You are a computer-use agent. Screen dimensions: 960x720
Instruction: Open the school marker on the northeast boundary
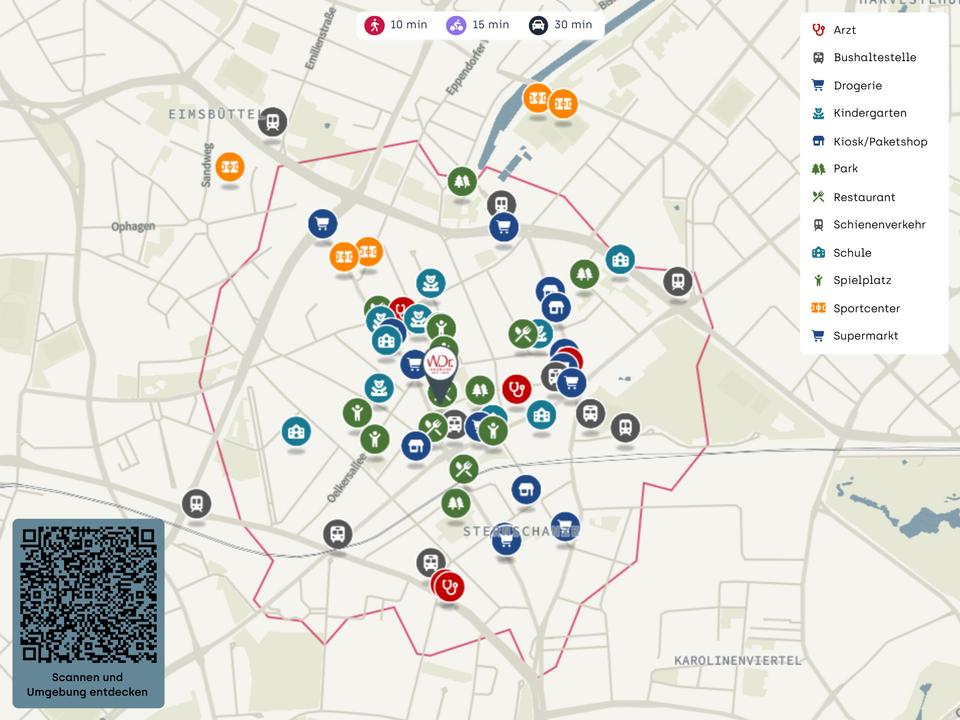click(620, 259)
